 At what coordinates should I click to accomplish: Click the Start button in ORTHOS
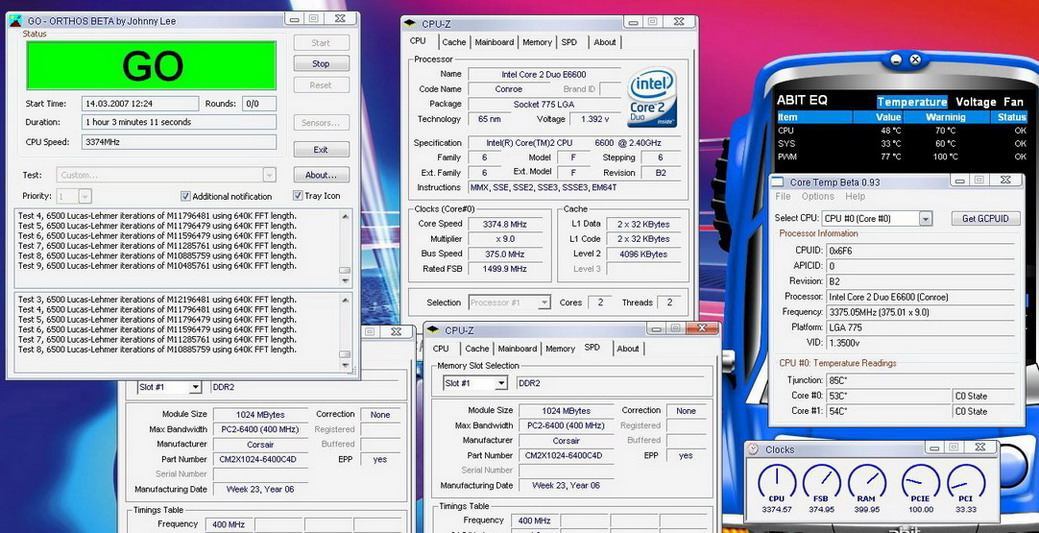(321, 42)
